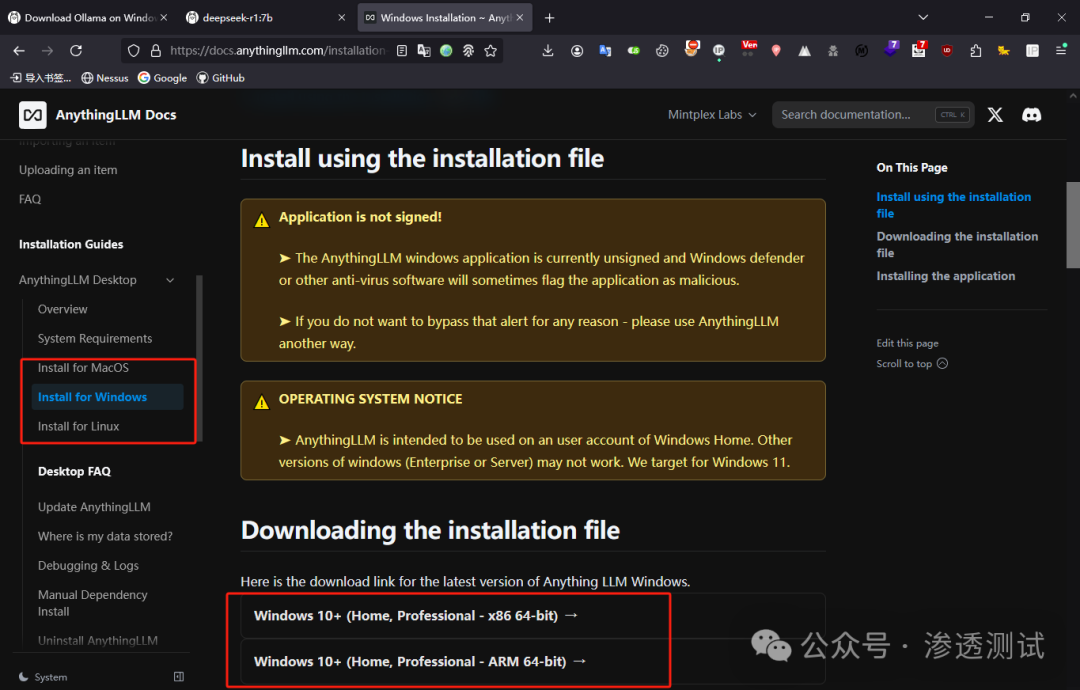This screenshot has width=1080, height=690.
Task: Open the Nessus bookmark
Action: pos(105,78)
